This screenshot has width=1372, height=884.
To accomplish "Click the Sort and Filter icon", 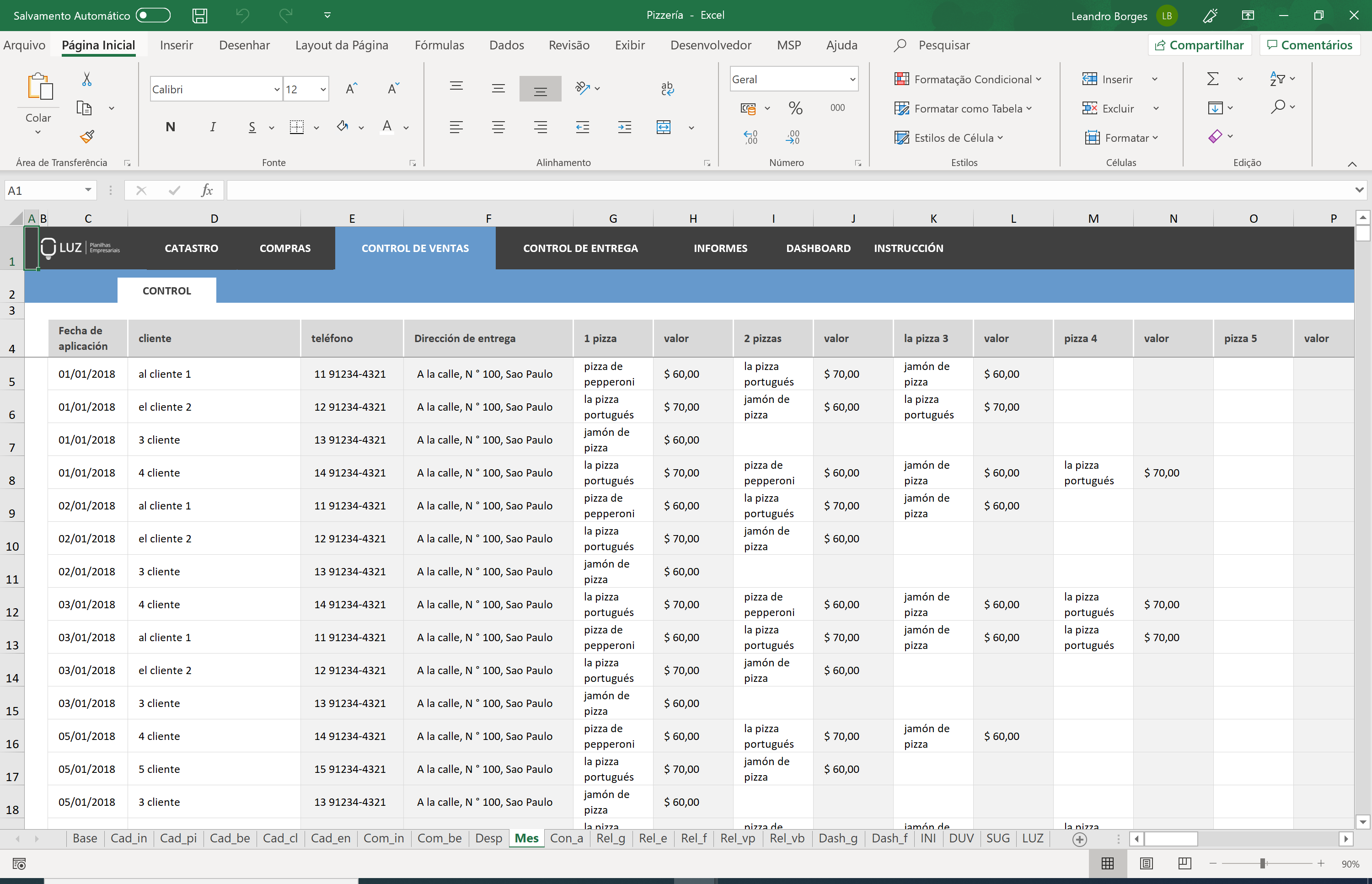I will [1278, 78].
